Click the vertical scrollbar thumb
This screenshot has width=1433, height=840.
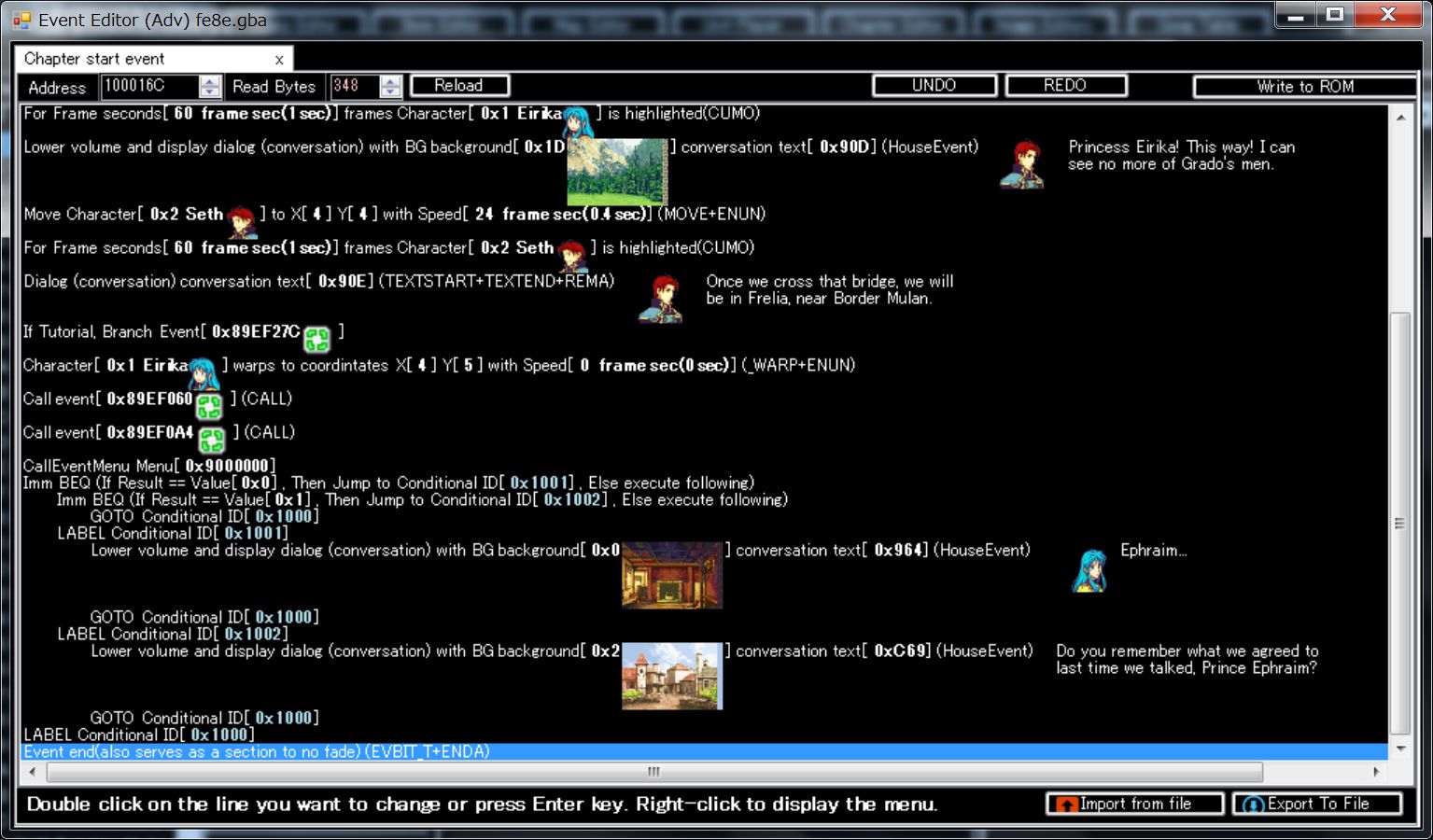[x=1400, y=523]
